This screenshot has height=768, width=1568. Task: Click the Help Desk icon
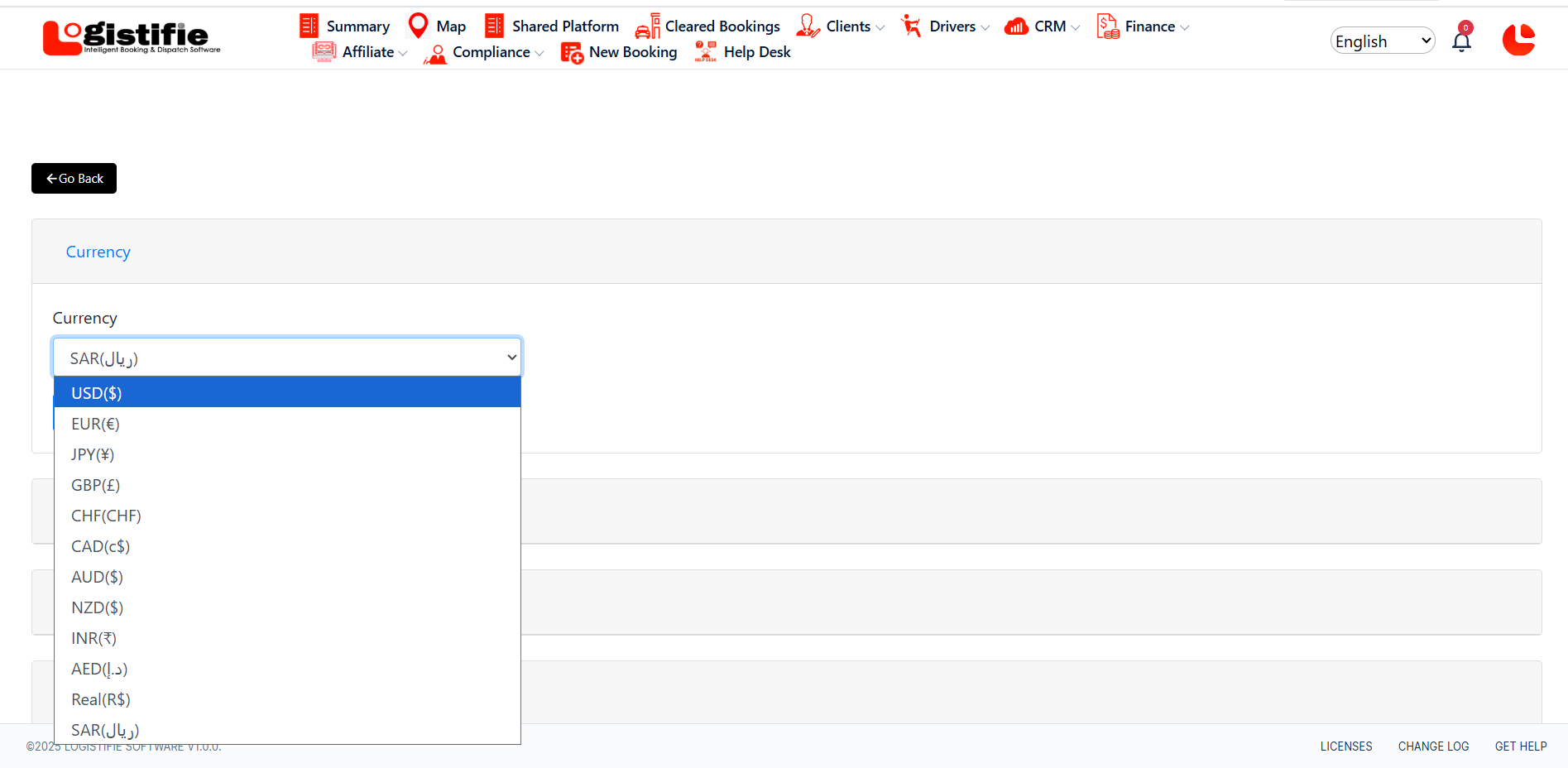705,52
